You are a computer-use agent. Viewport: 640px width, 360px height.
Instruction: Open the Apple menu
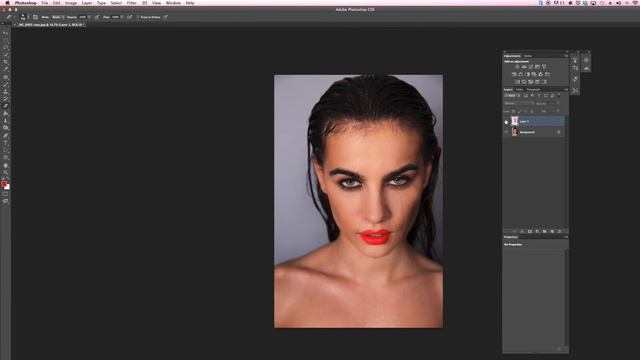[x=7, y=3]
